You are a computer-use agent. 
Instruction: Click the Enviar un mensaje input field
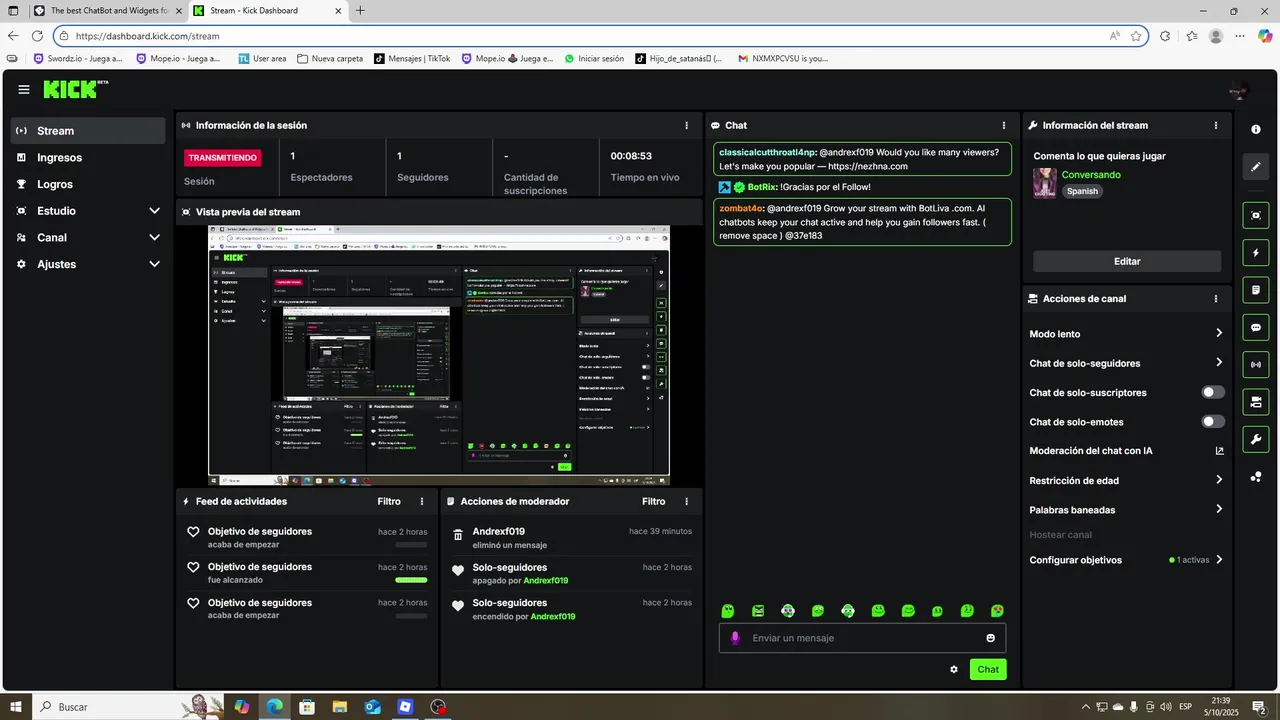(x=862, y=638)
